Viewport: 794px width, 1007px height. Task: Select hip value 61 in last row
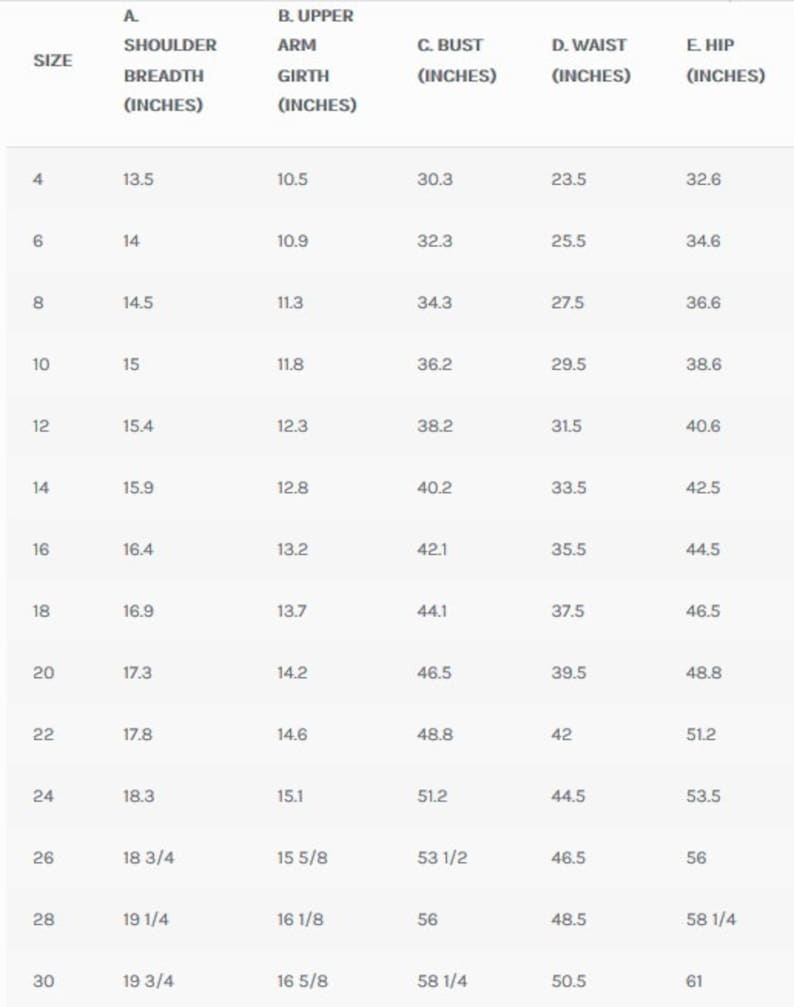point(694,981)
